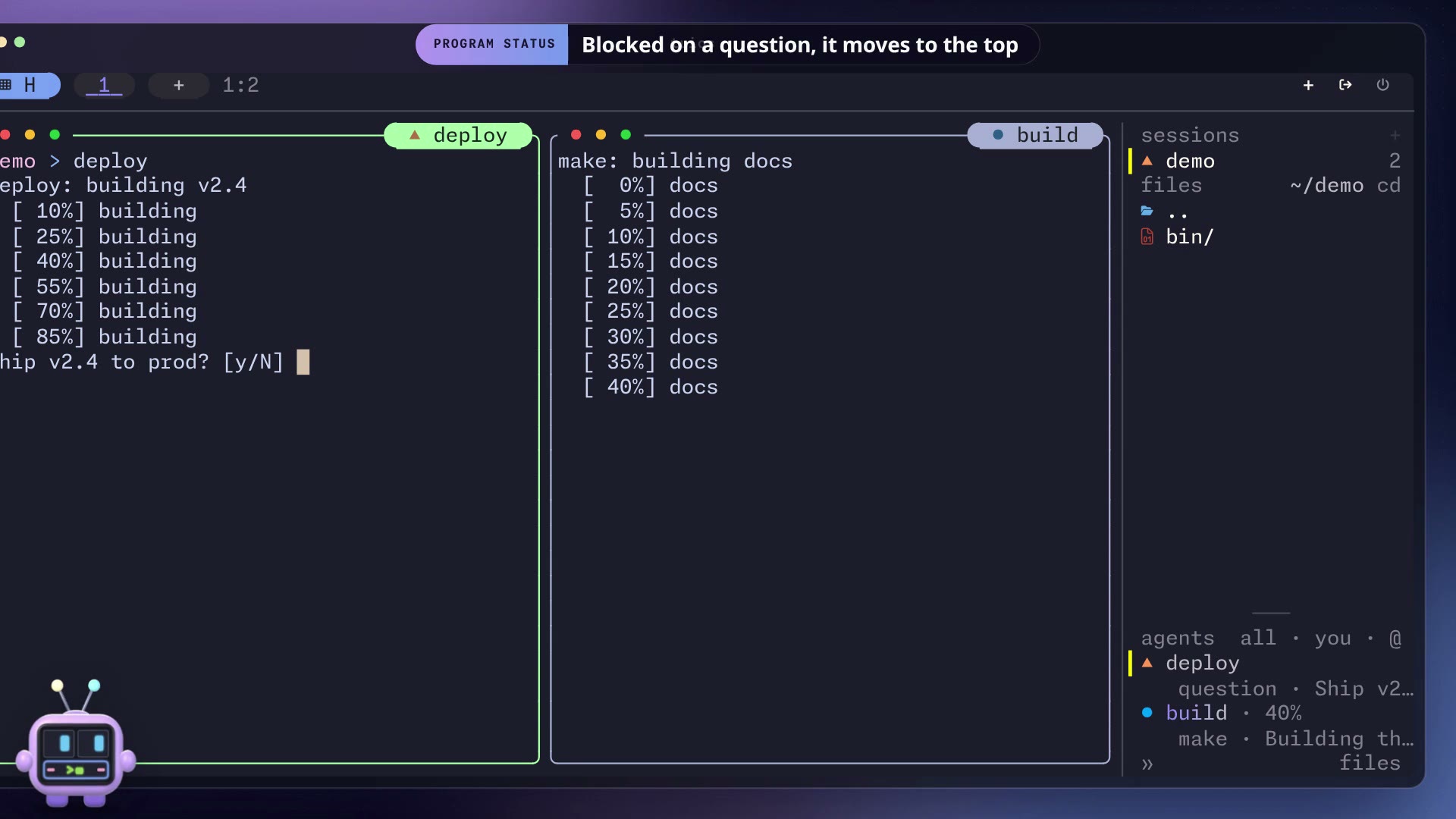Add session with sessions plus icon
The height and width of the screenshot is (819, 1456).
[x=1395, y=135]
